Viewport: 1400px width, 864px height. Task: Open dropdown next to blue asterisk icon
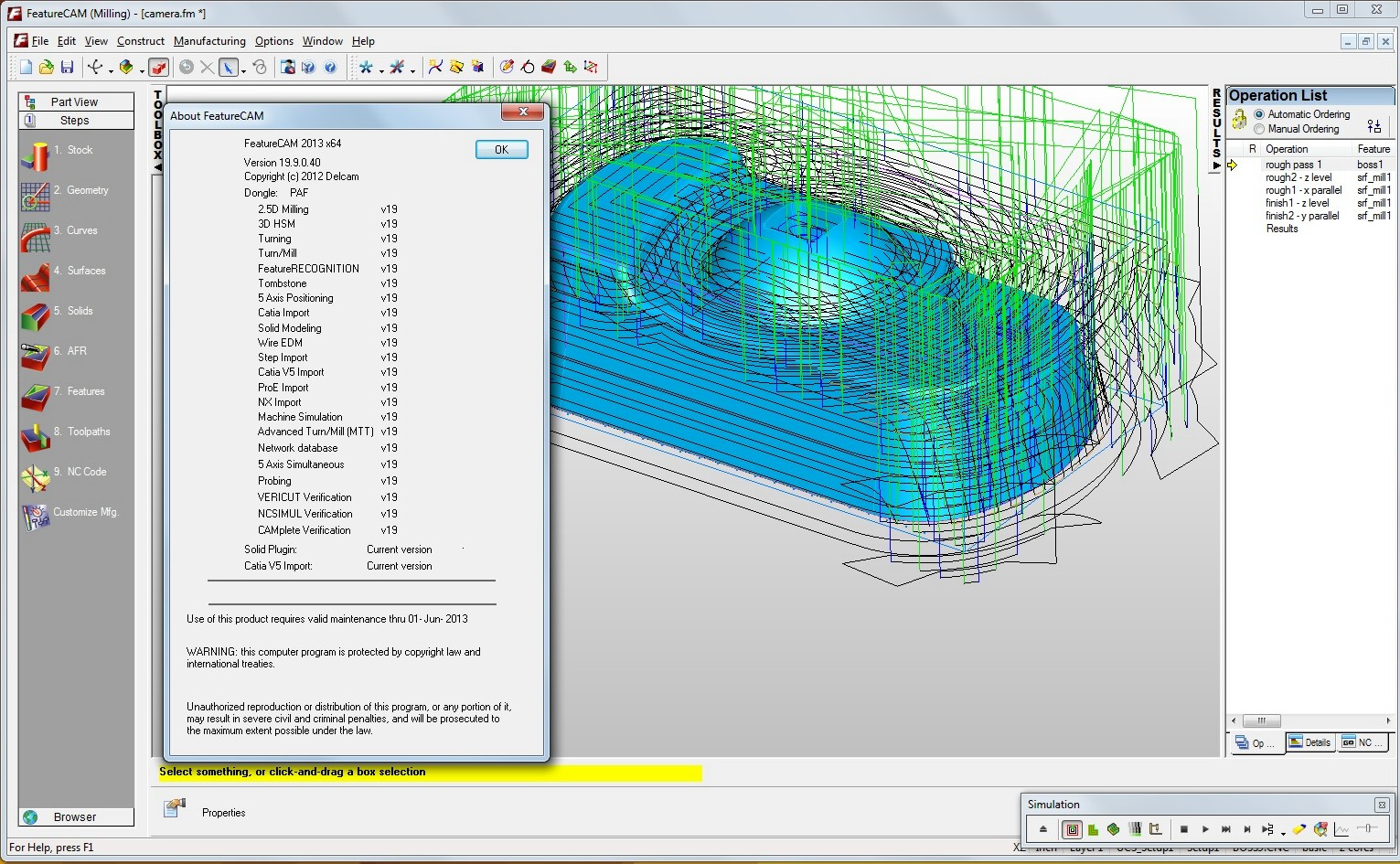(380, 69)
